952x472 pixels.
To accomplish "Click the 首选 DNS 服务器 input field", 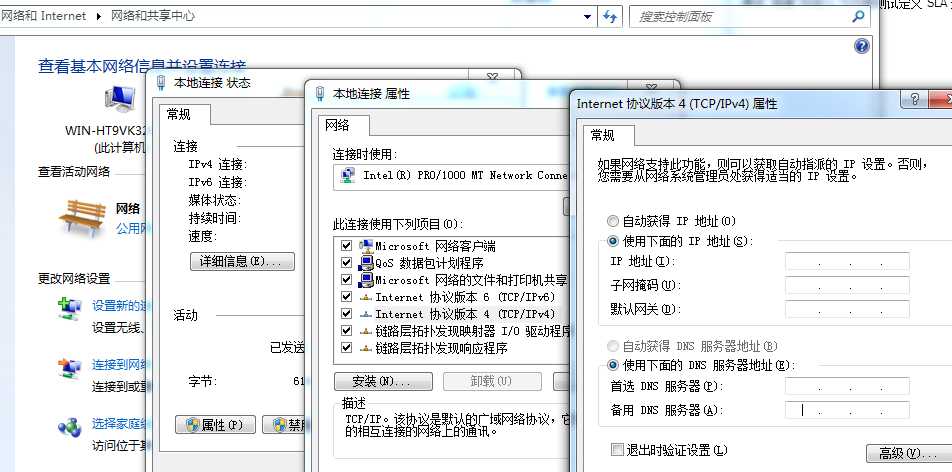I will click(847, 386).
